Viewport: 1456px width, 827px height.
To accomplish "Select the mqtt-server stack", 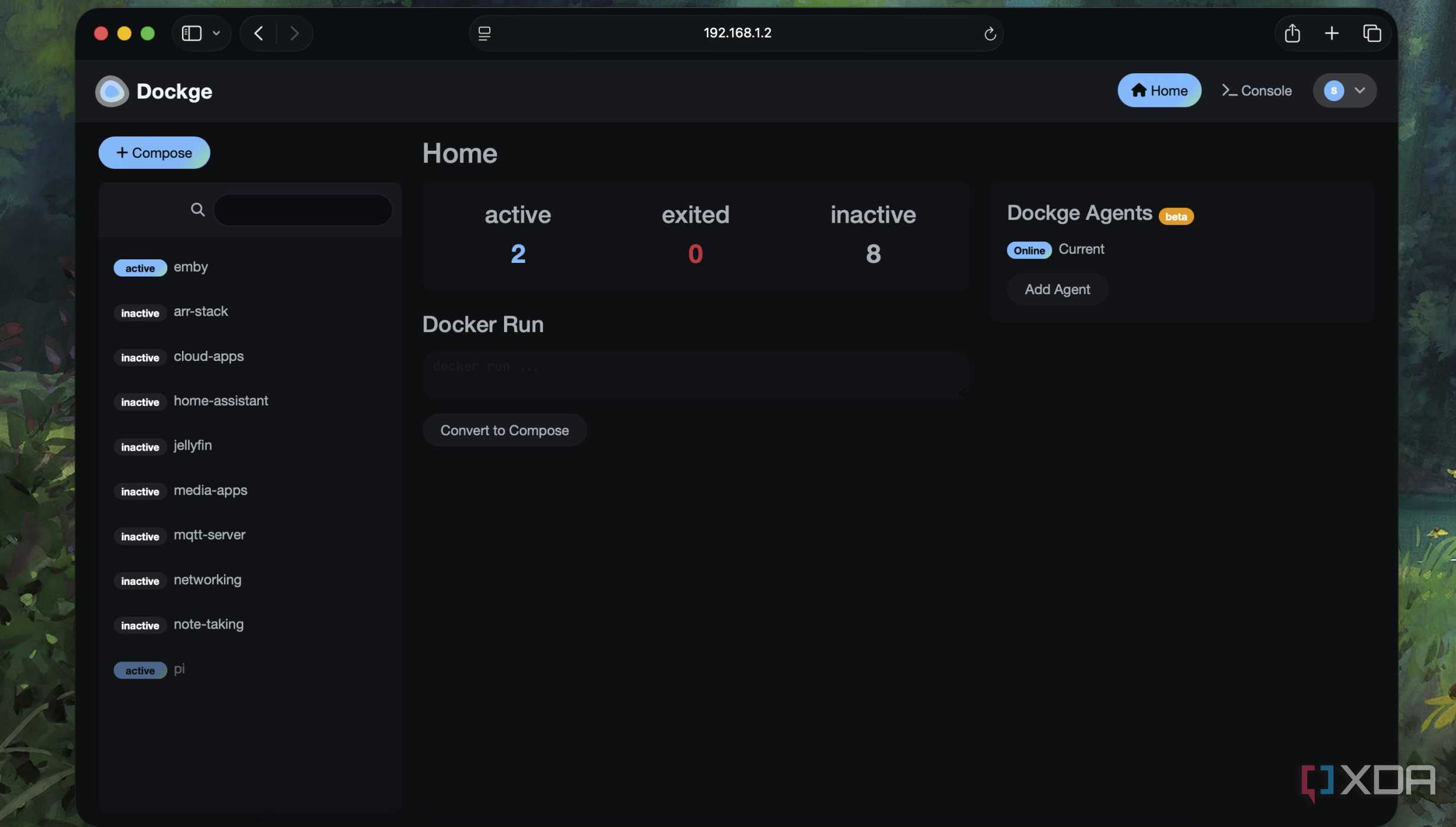I will (x=250, y=535).
